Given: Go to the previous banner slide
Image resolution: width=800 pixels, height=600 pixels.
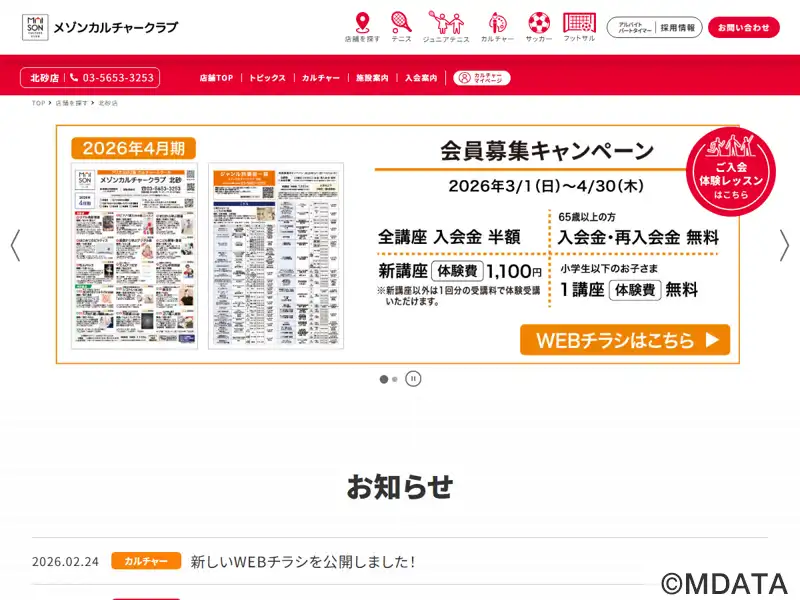Looking at the screenshot, I should pyautogui.click(x=15, y=245).
